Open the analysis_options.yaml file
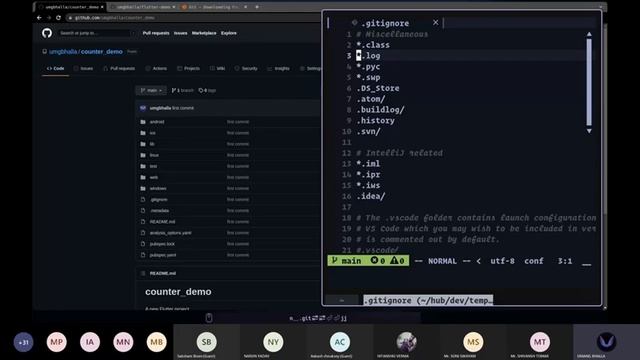Image resolution: width=640 pixels, height=360 pixels. 170,233
